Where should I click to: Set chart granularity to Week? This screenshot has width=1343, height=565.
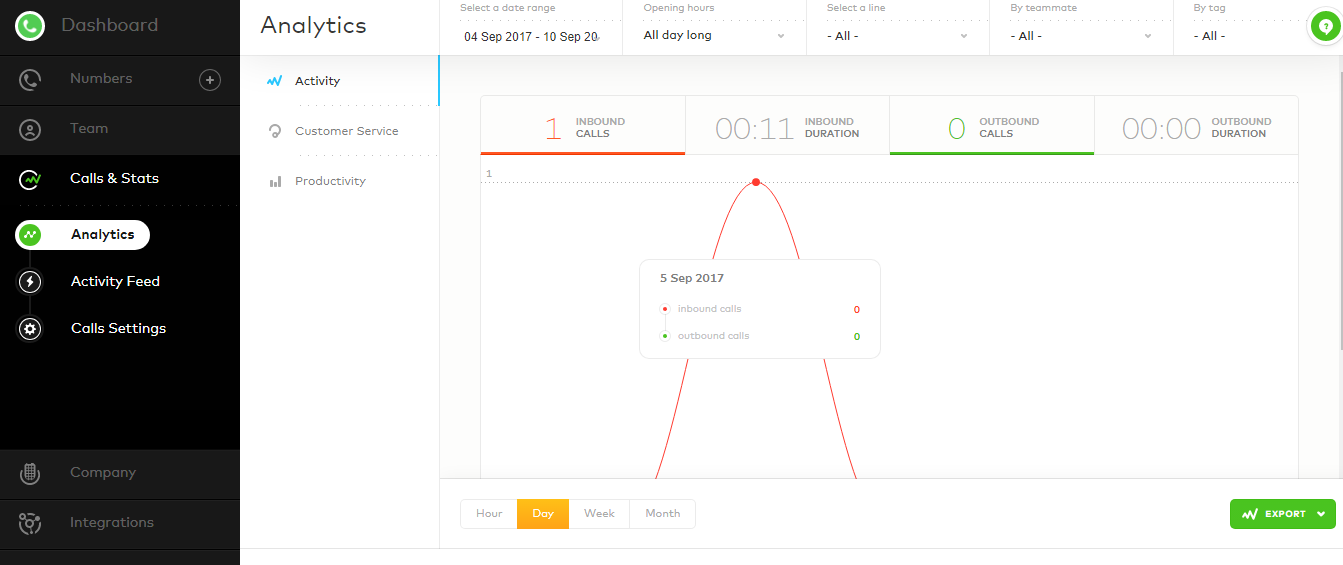[x=599, y=514]
